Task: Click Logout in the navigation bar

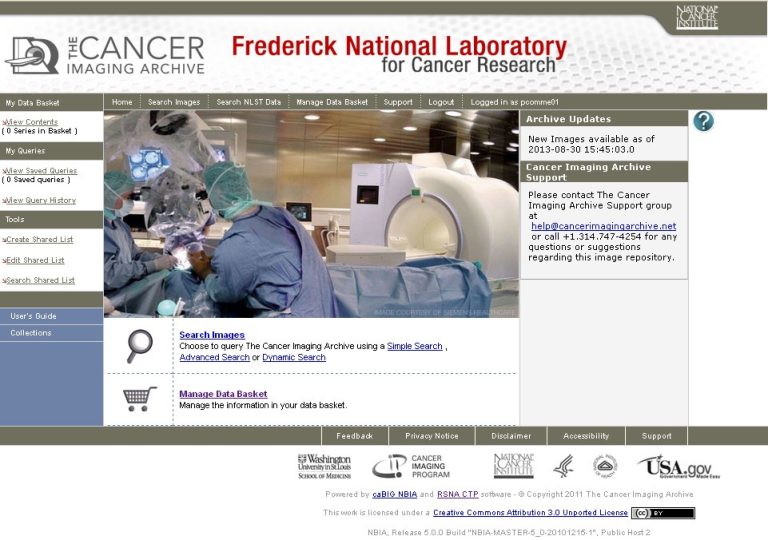Action: coord(441,102)
